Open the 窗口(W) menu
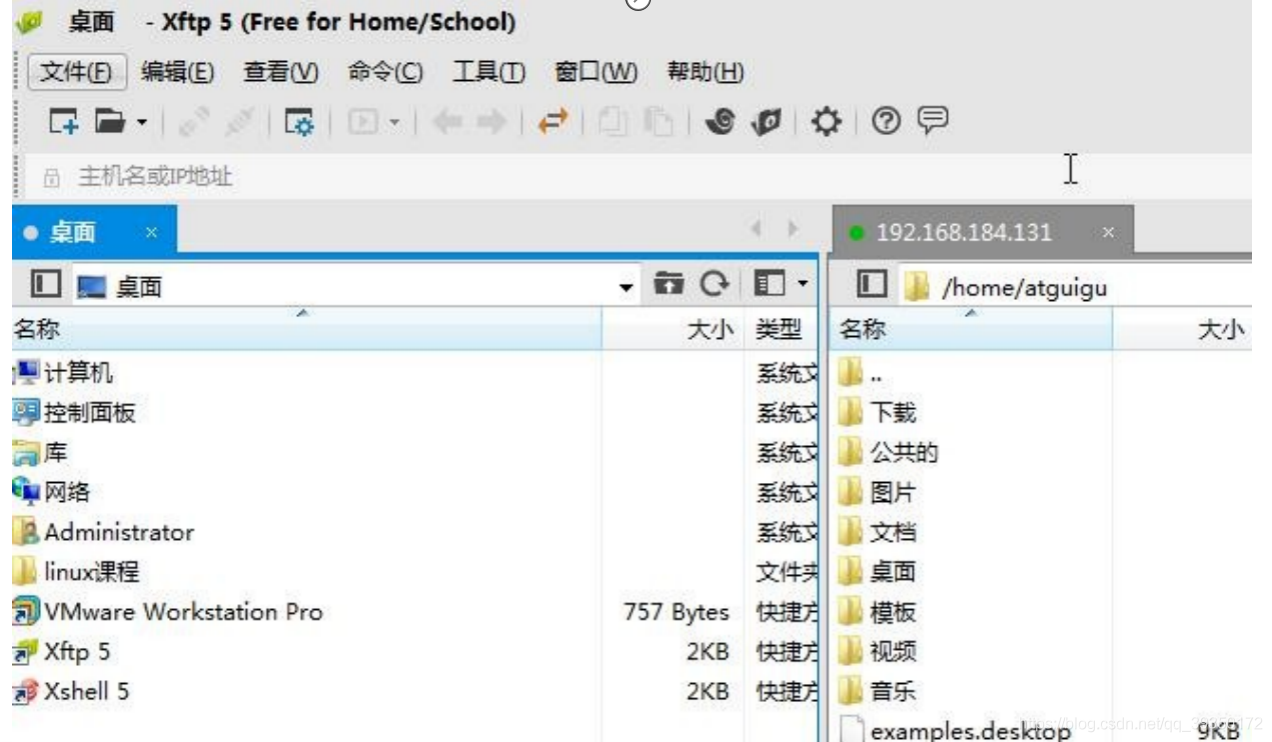The image size is (1272, 742). (x=596, y=72)
